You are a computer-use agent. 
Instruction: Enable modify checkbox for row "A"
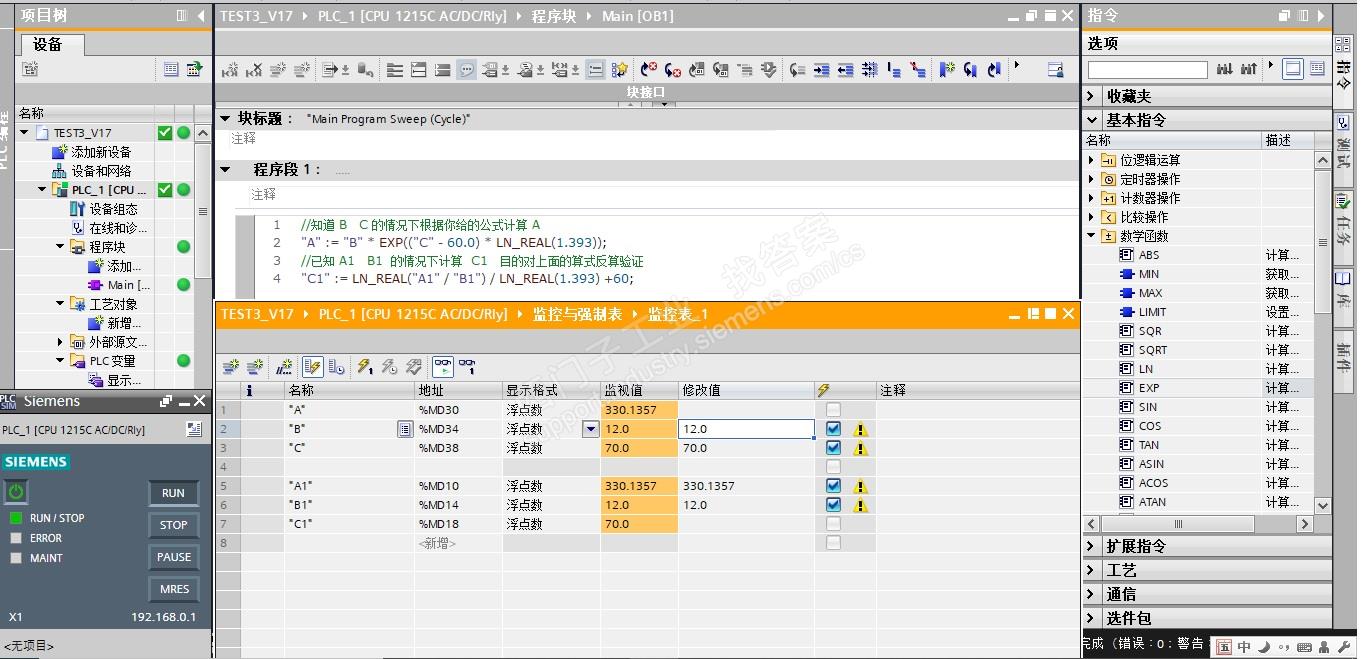click(833, 410)
